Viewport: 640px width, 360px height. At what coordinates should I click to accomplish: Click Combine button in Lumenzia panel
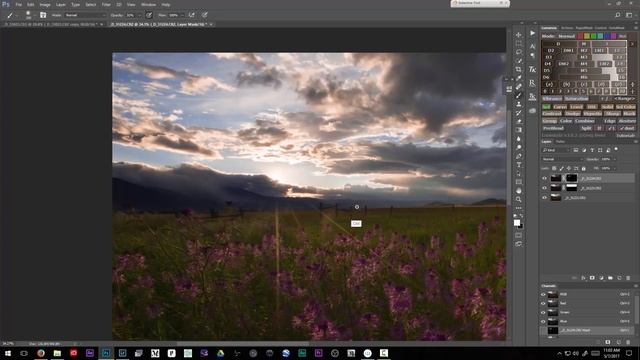tap(584, 121)
